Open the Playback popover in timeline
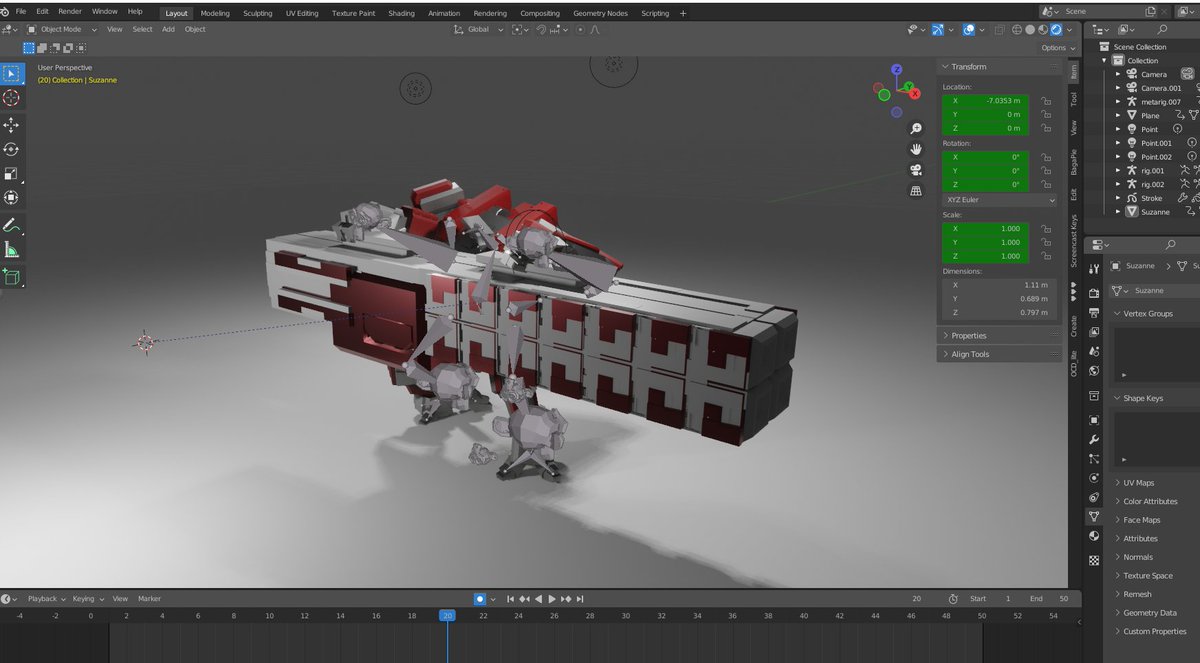 46,599
